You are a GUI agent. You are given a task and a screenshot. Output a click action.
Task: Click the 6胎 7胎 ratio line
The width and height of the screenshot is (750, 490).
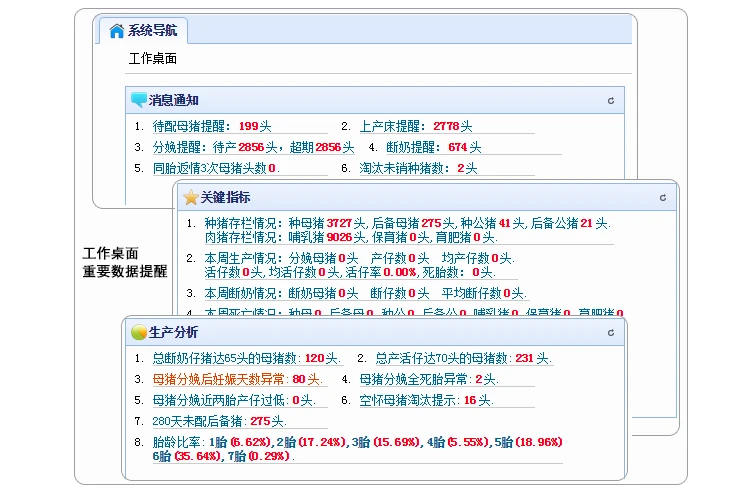223,456
